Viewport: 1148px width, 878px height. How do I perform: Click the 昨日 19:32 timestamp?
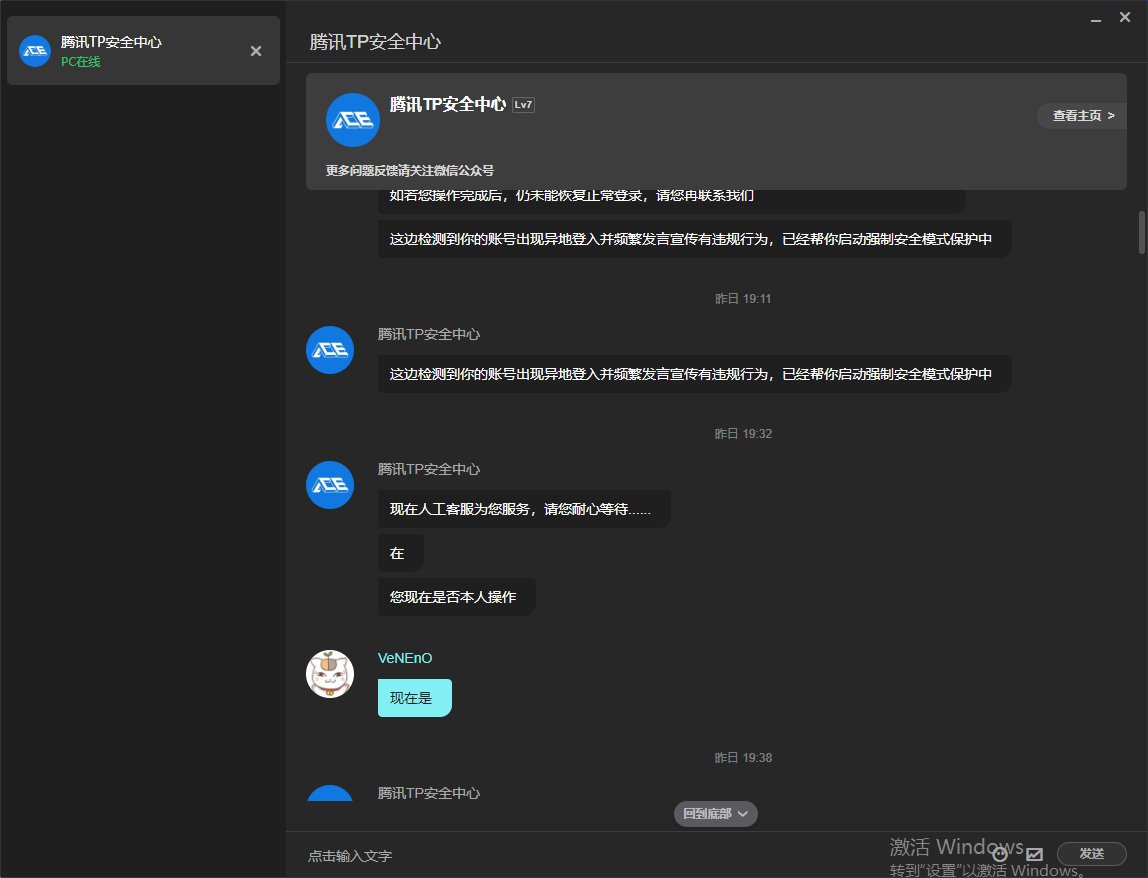click(x=742, y=434)
